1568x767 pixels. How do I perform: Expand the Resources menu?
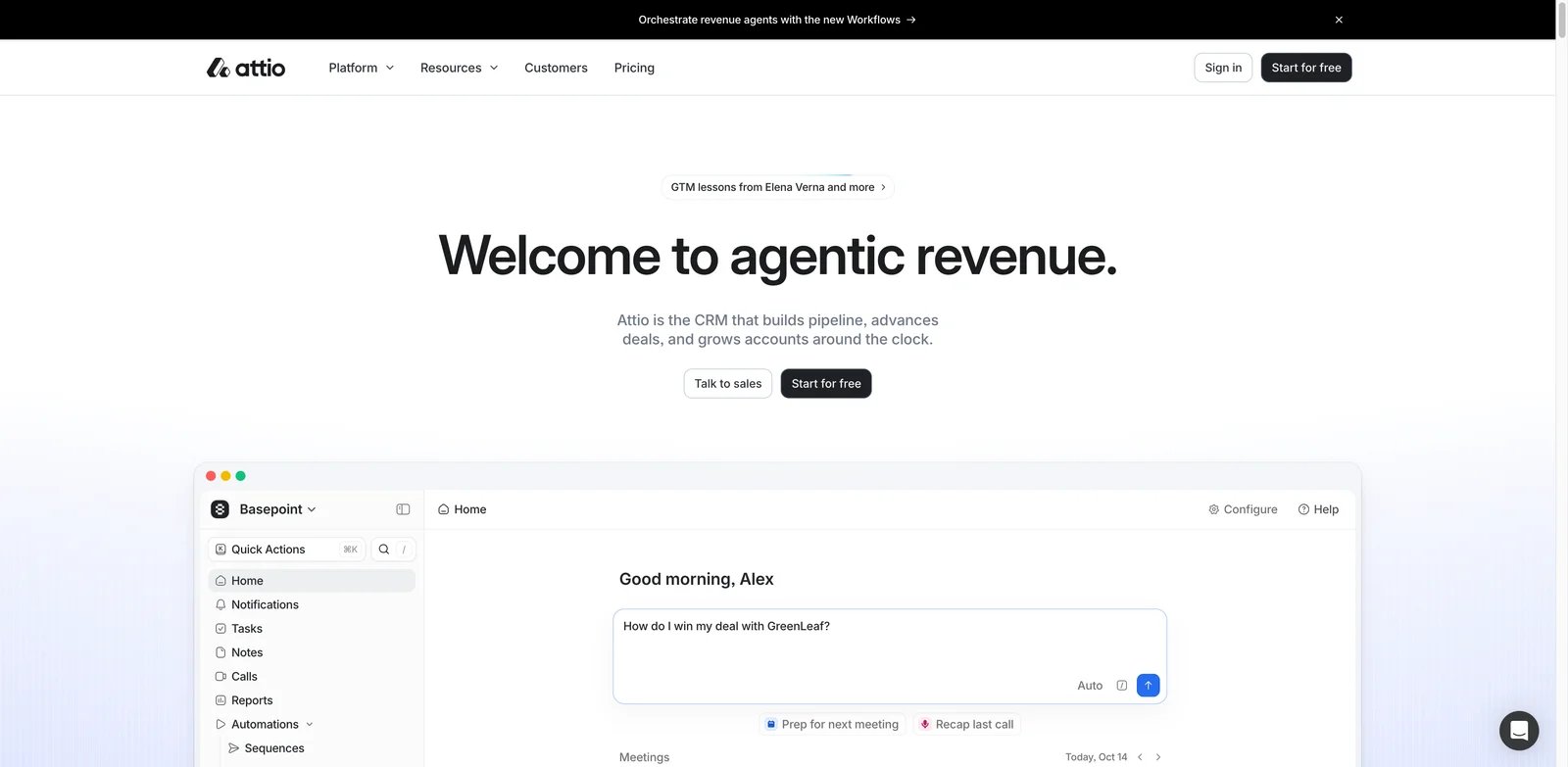click(460, 68)
